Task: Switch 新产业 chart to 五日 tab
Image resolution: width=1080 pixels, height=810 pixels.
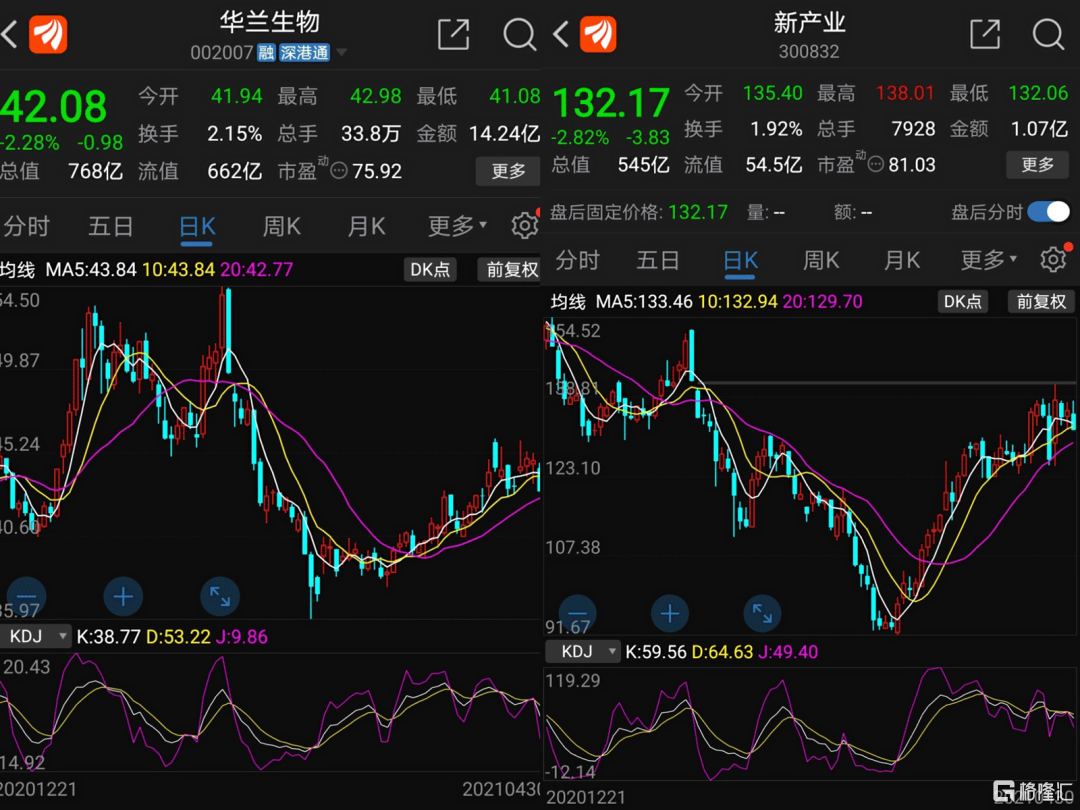Action: [658, 260]
